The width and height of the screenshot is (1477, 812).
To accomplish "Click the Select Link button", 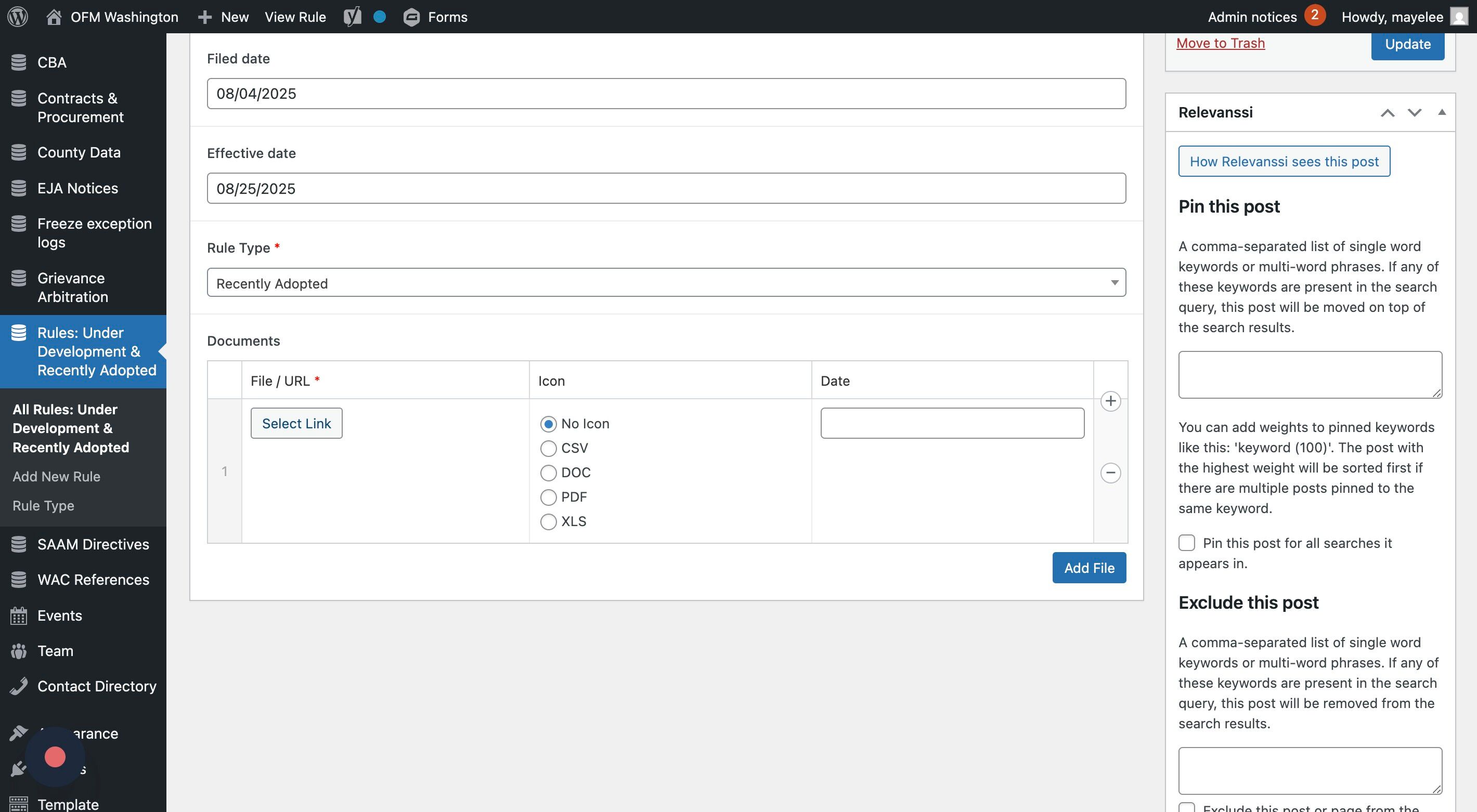I will tap(296, 424).
